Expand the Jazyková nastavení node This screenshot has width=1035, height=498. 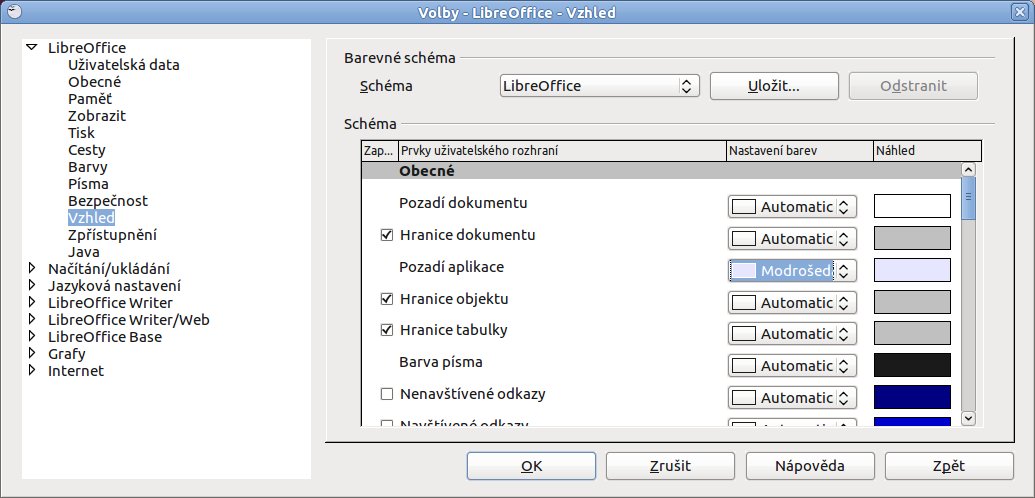pos(32,285)
